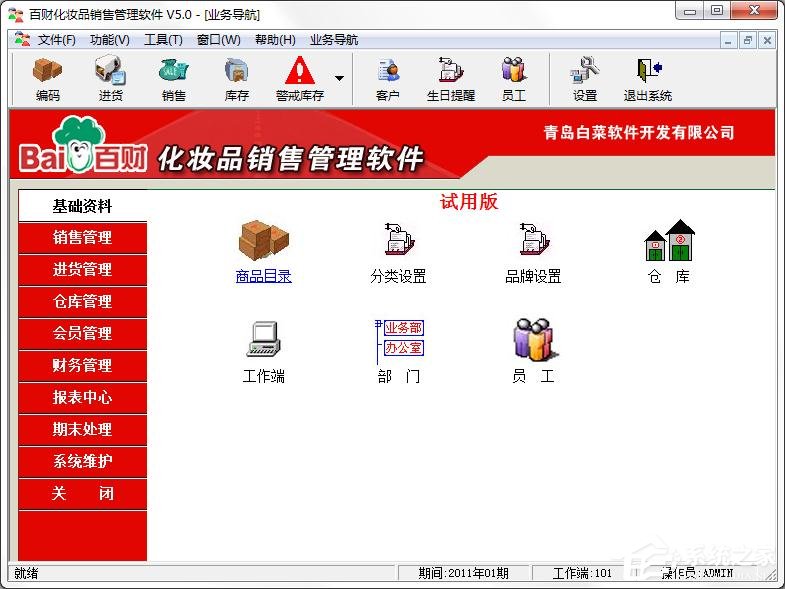
Task: Open the 功能(V) menu
Action: pyautogui.click(x=110, y=40)
